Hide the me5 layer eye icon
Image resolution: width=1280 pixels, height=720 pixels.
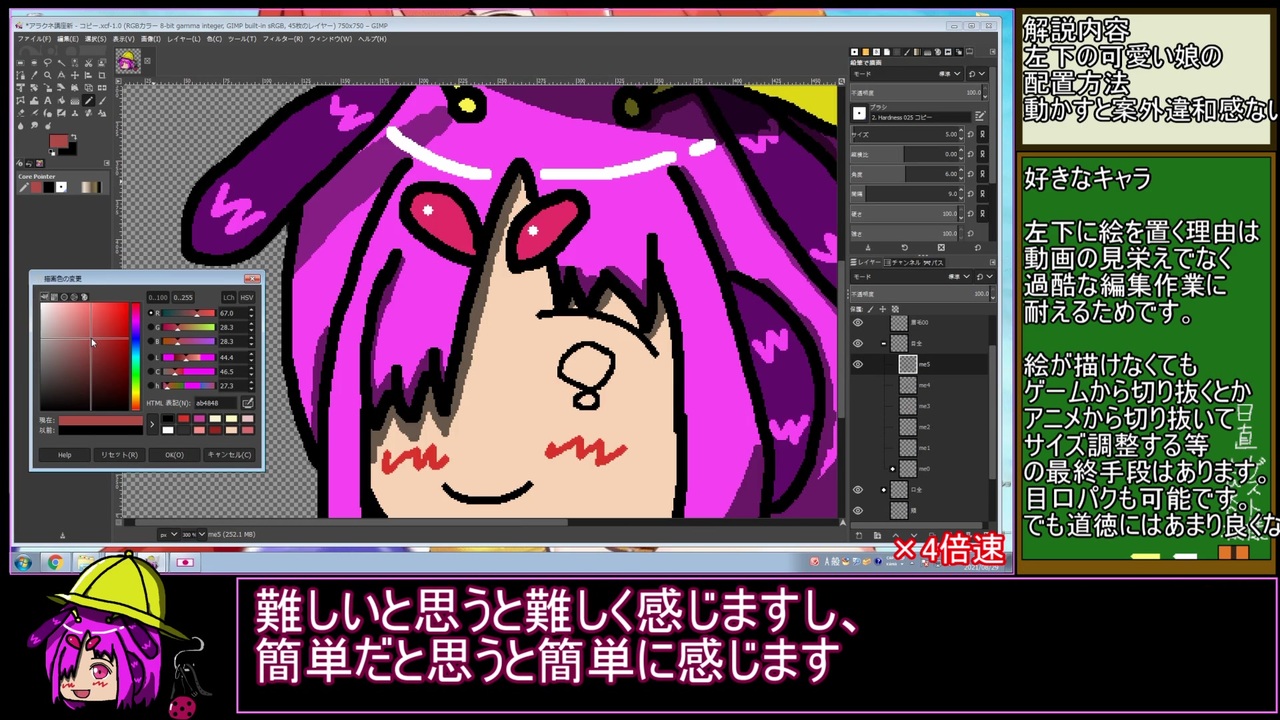pos(858,364)
